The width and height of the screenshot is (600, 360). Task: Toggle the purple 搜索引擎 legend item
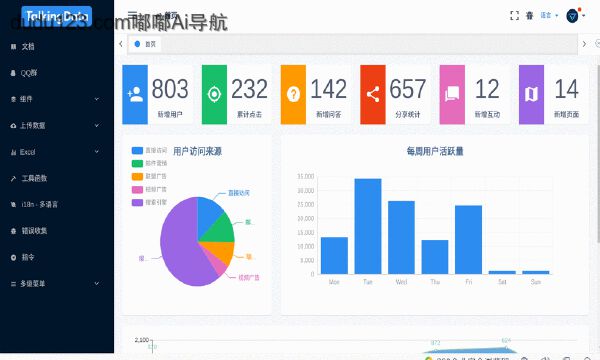coord(149,202)
